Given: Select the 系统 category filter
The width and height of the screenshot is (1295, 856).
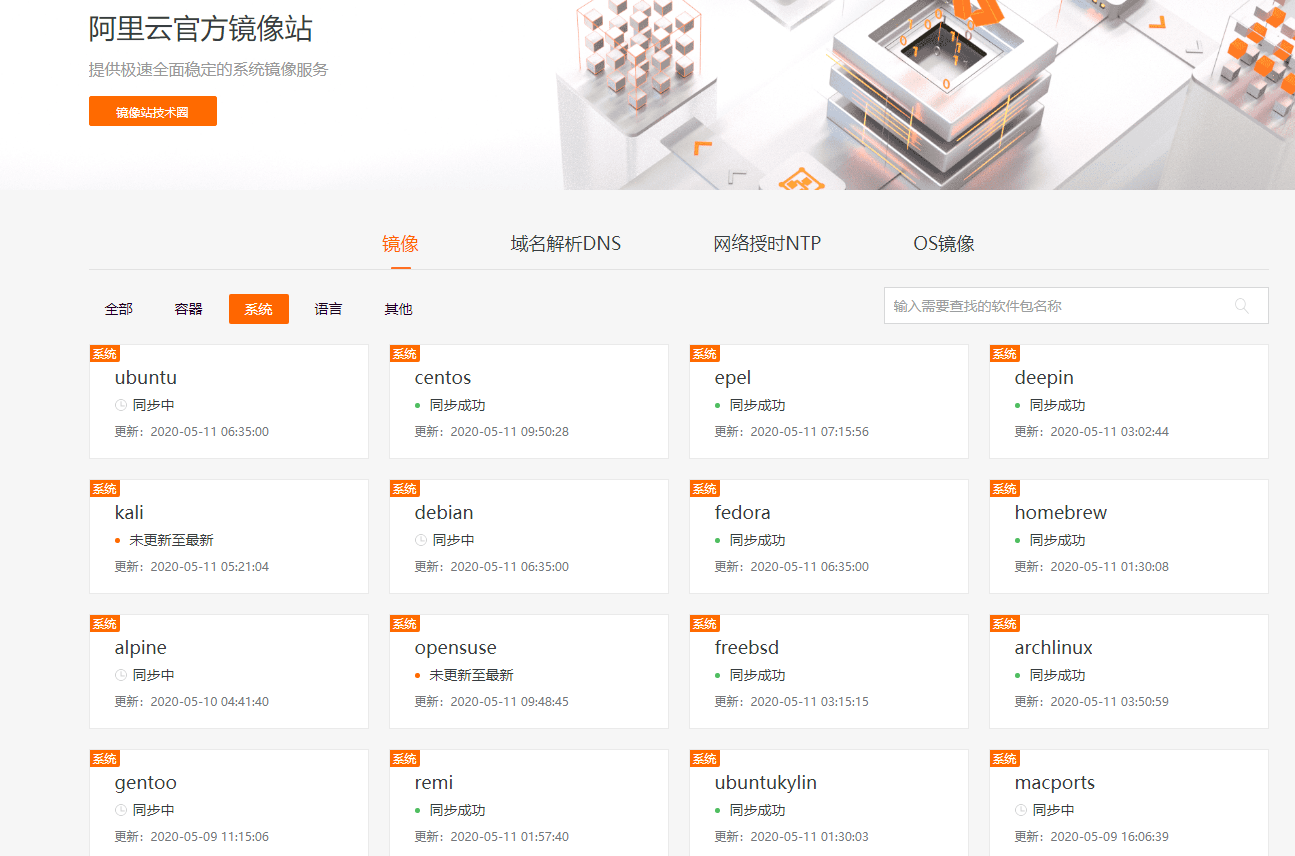Looking at the screenshot, I should click(259, 309).
